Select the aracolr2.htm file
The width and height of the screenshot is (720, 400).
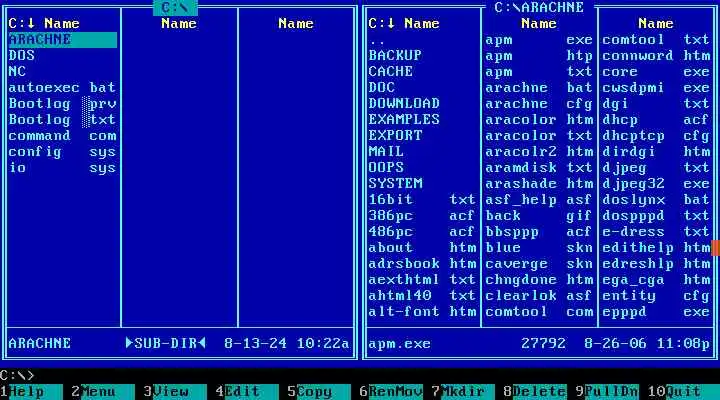point(539,152)
